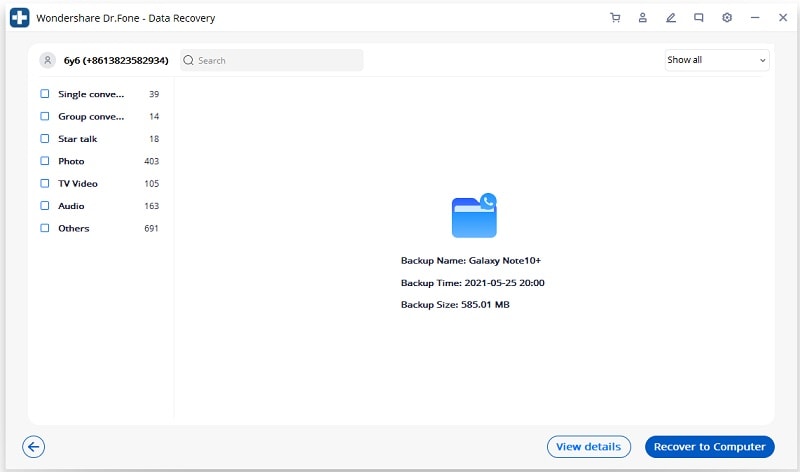Open the Audio category
800x472 pixels.
point(71,206)
